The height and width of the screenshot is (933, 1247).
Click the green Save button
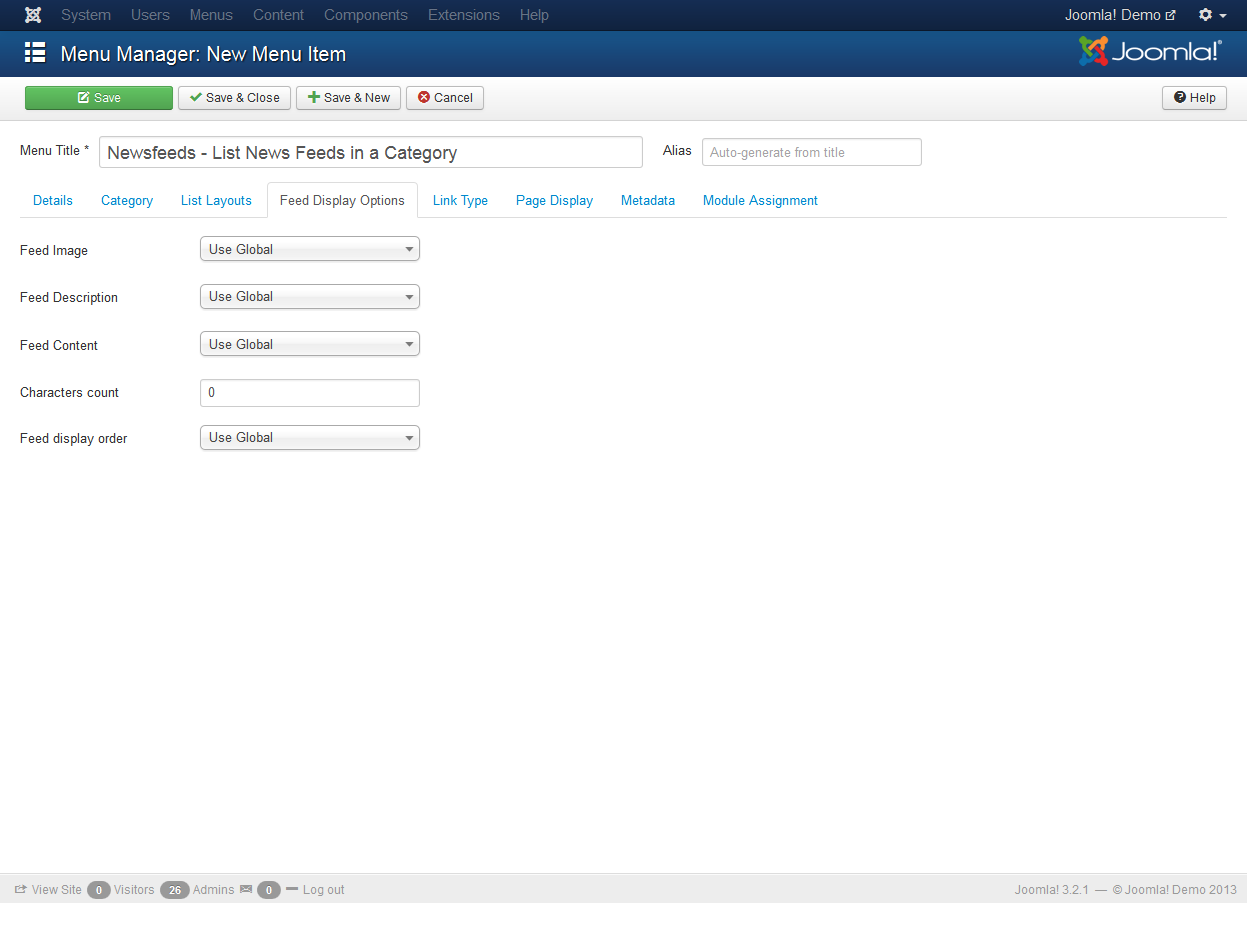99,98
